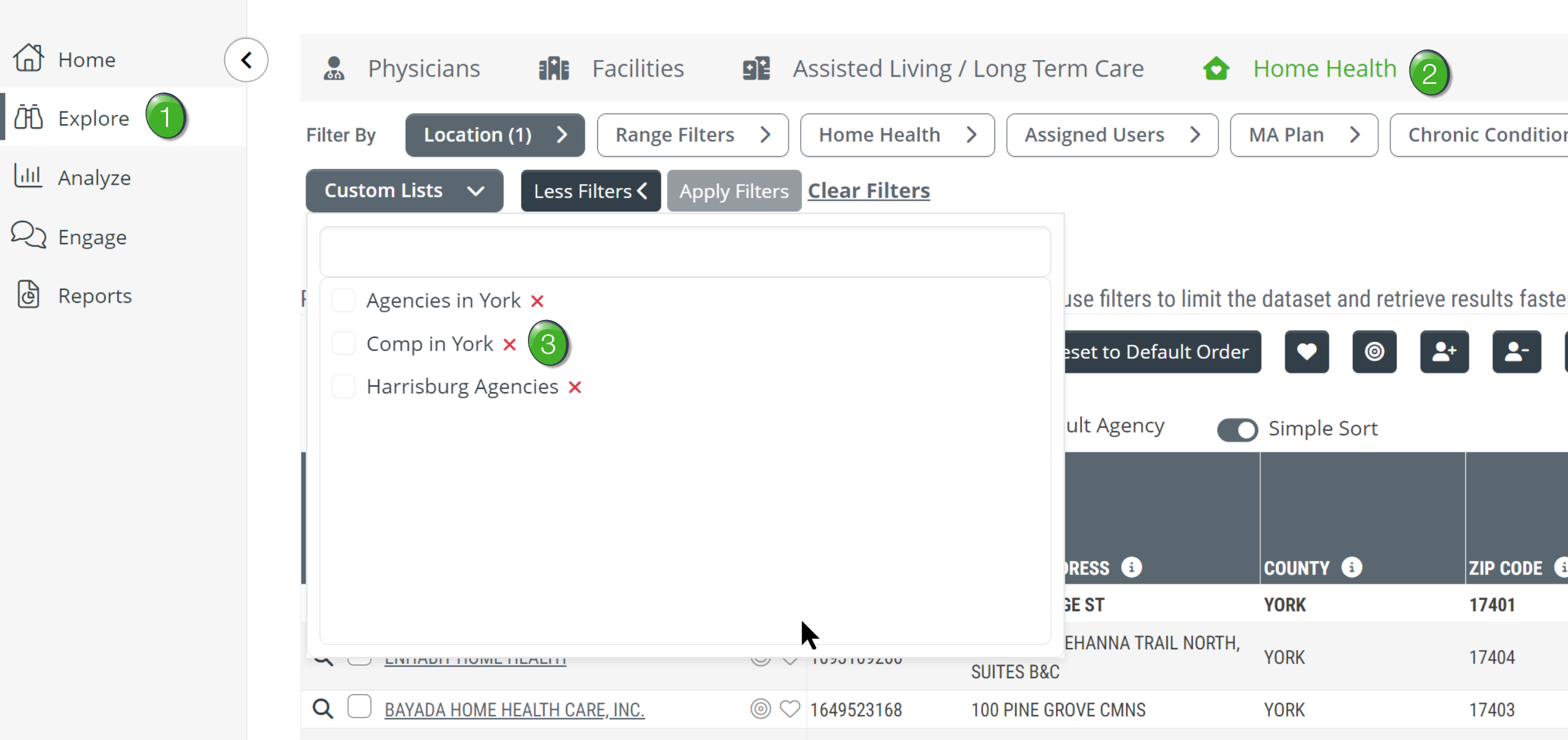Viewport: 1568px width, 740px height.
Task: Click magnifier icon beside Bayada Home Health
Action: pyautogui.click(x=323, y=708)
